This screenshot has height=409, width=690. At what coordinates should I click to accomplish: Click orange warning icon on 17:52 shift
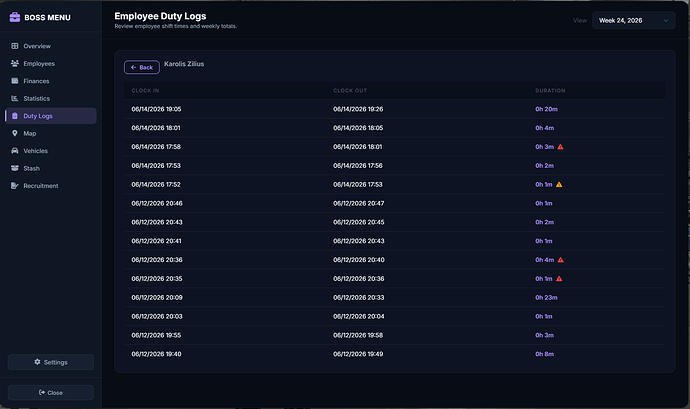click(559, 184)
